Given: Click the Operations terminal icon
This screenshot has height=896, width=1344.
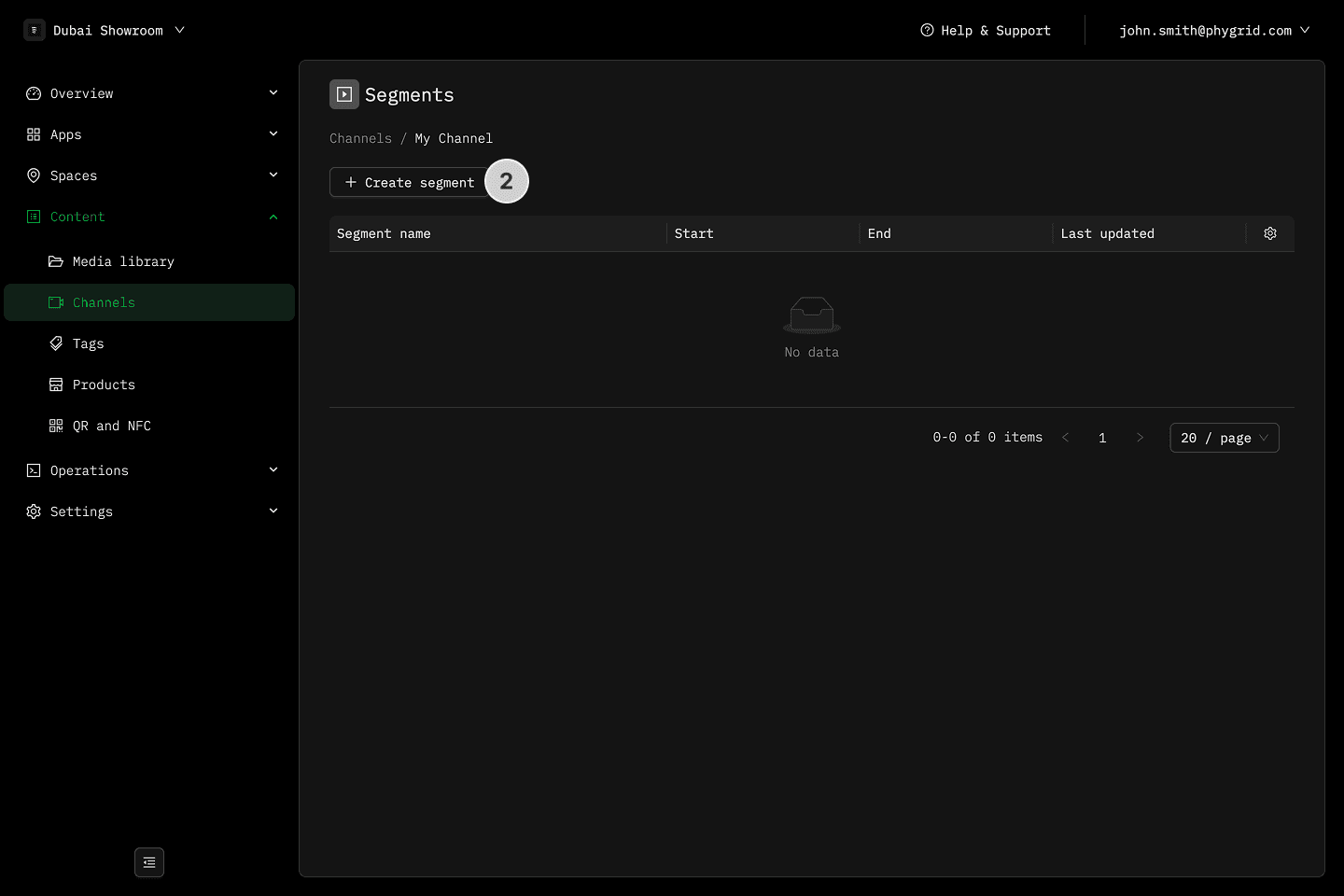Looking at the screenshot, I should (x=34, y=470).
